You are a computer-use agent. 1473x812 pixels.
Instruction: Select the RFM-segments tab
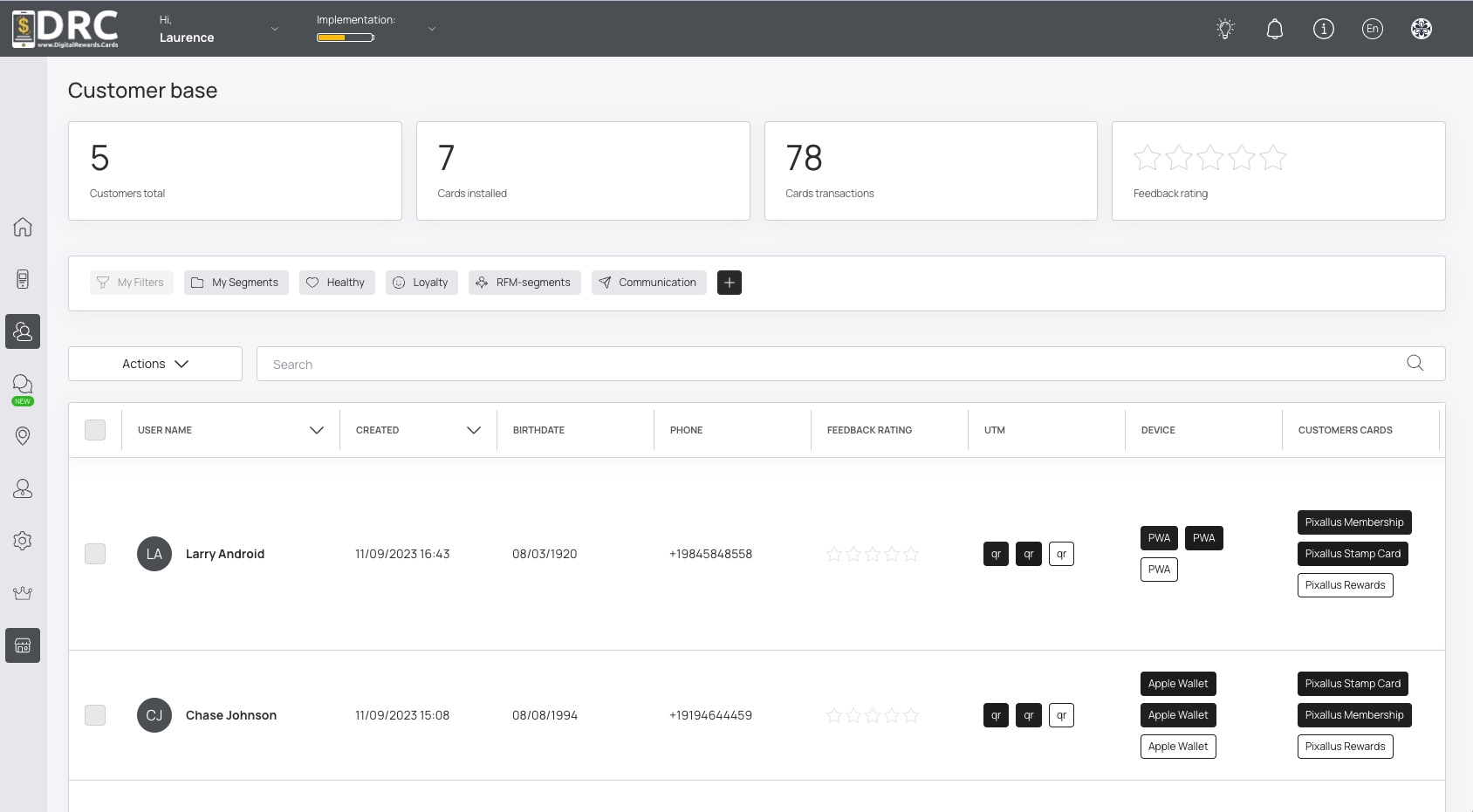click(x=524, y=283)
